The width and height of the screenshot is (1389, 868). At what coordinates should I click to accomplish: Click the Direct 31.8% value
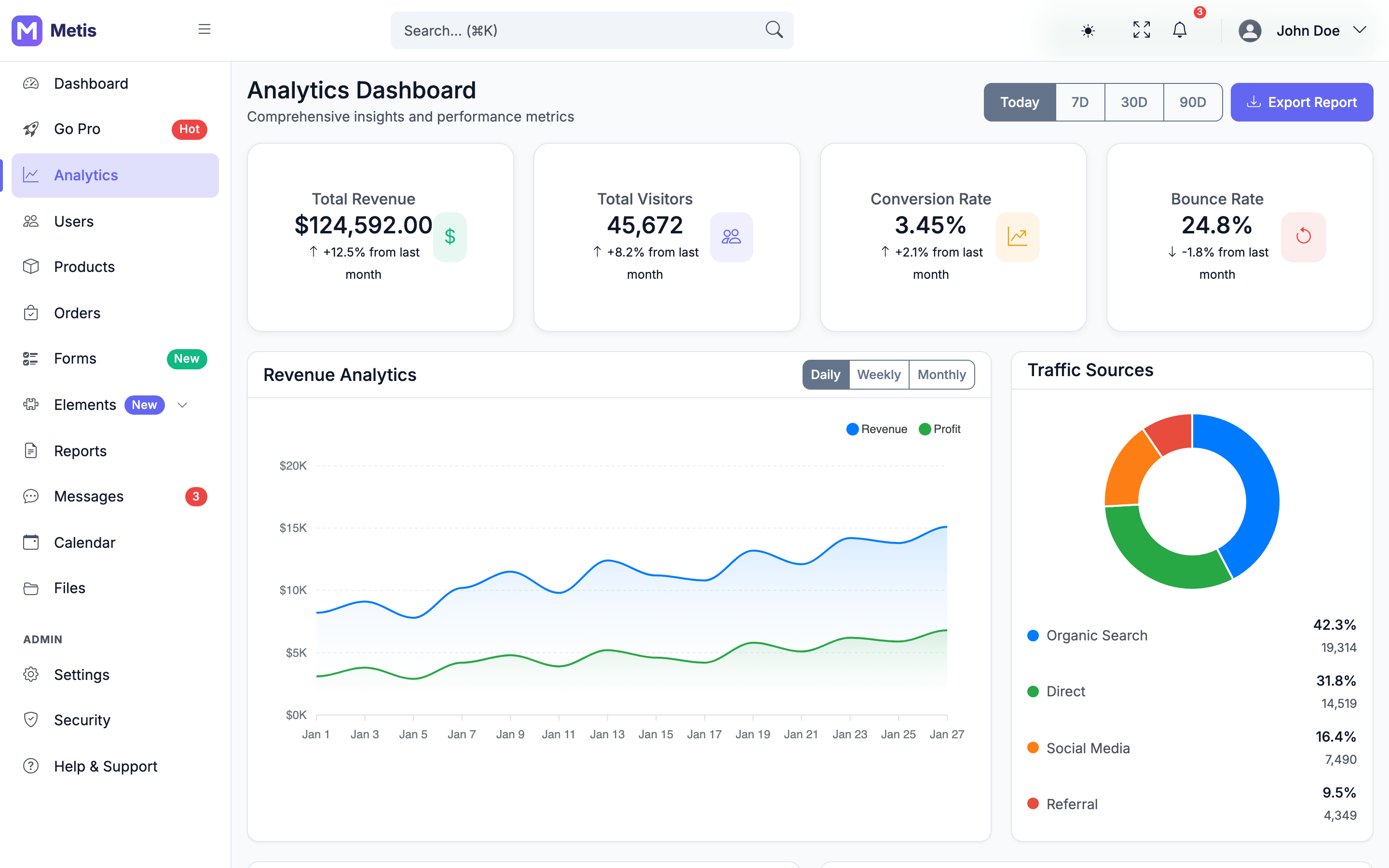click(x=1335, y=681)
